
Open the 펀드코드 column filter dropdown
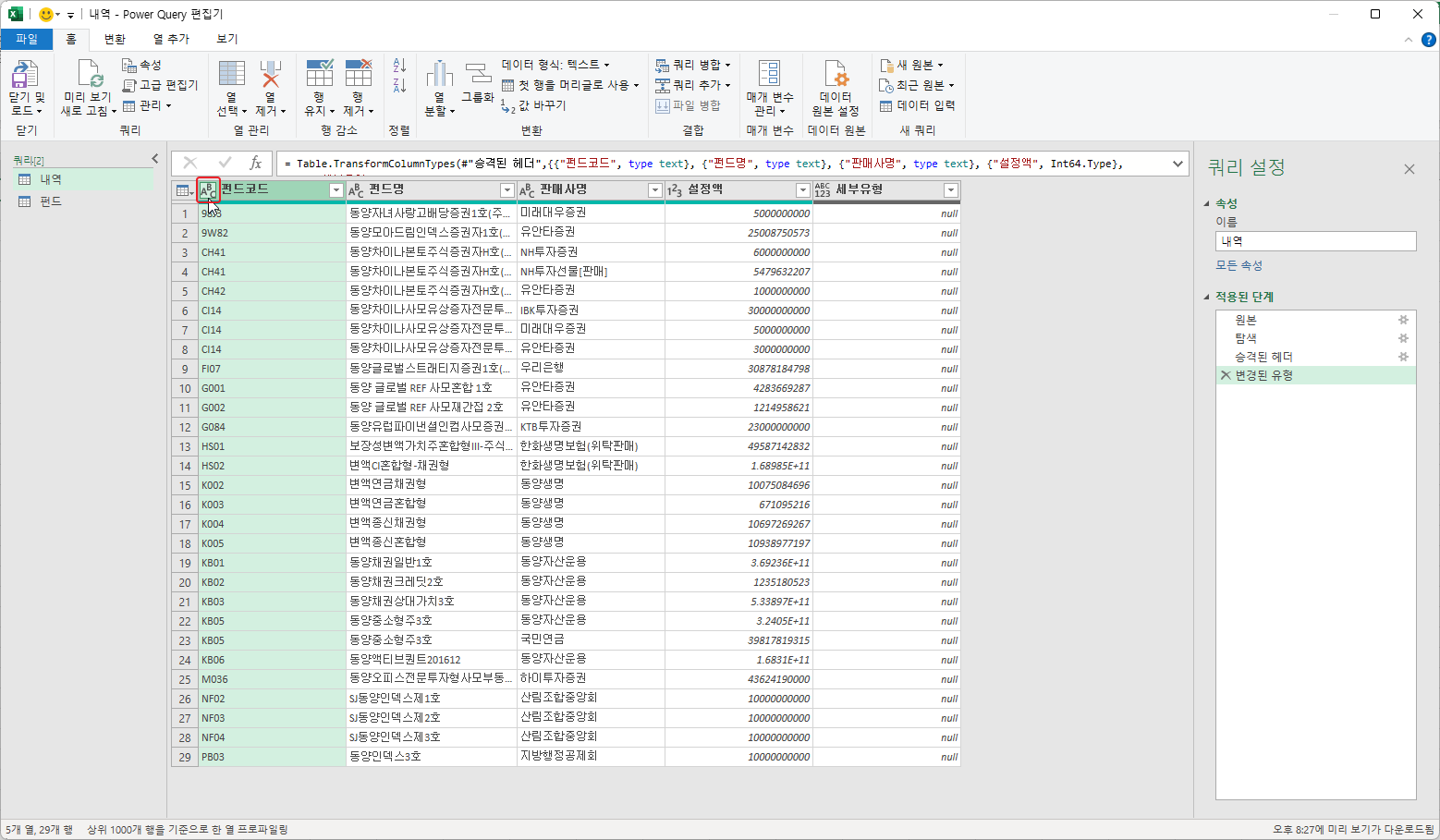(336, 190)
